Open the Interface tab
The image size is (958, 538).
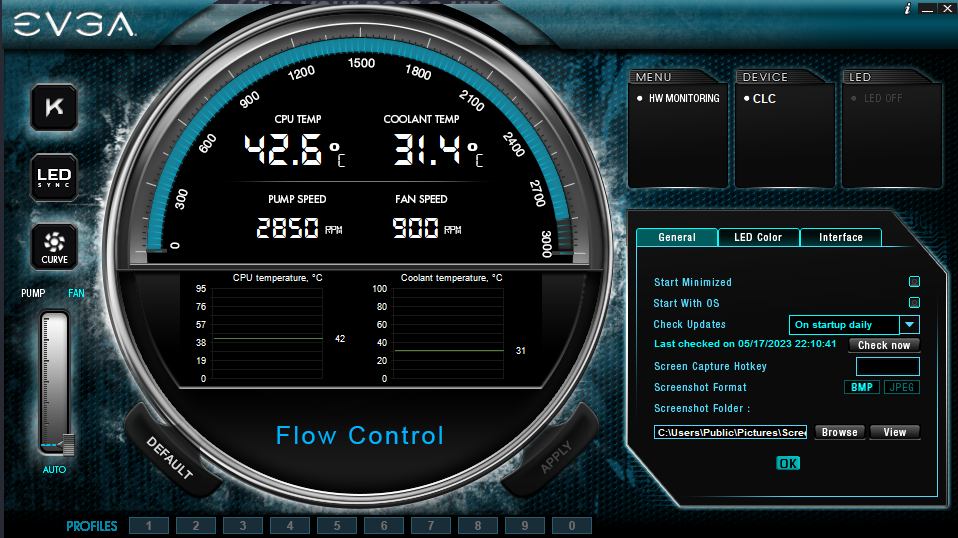(x=841, y=238)
